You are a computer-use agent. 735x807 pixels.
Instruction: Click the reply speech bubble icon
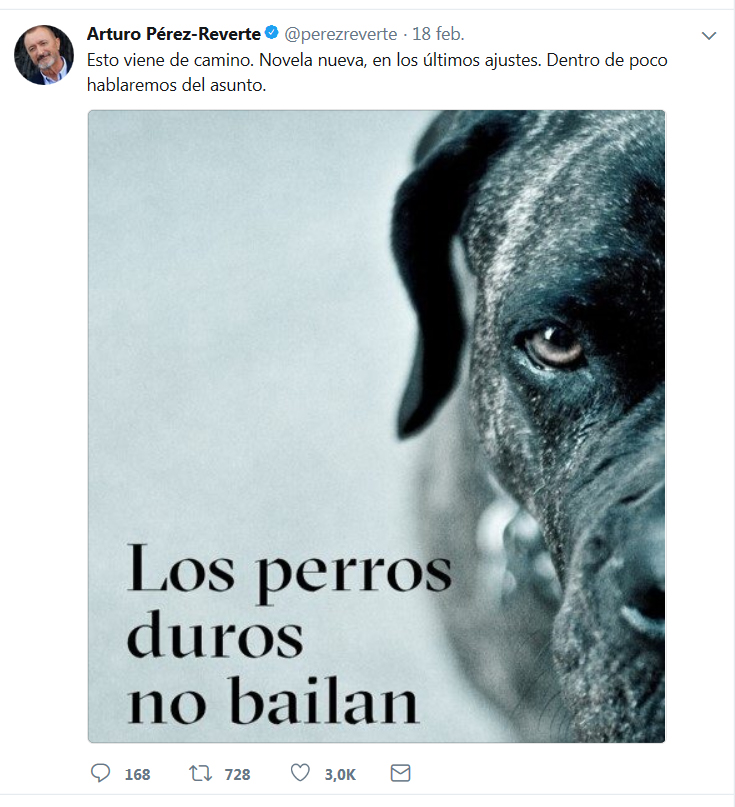[x=100, y=774]
